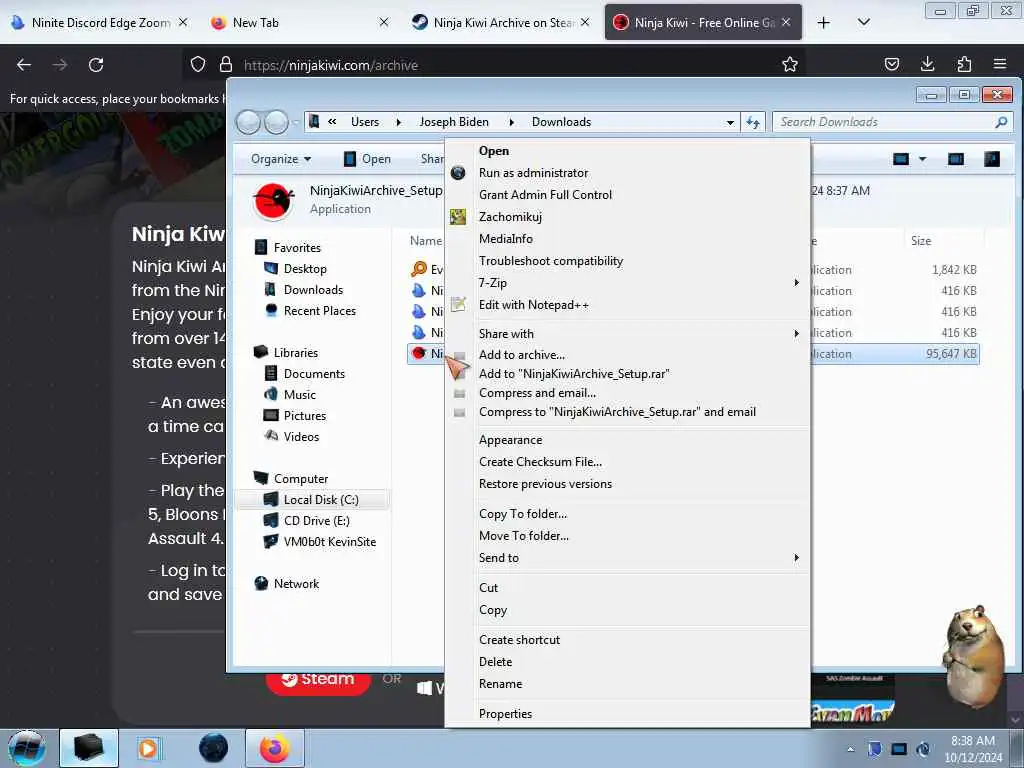Viewport: 1024px width, 768px height.
Task: Open Recent Places in Favorites
Action: [319, 311]
